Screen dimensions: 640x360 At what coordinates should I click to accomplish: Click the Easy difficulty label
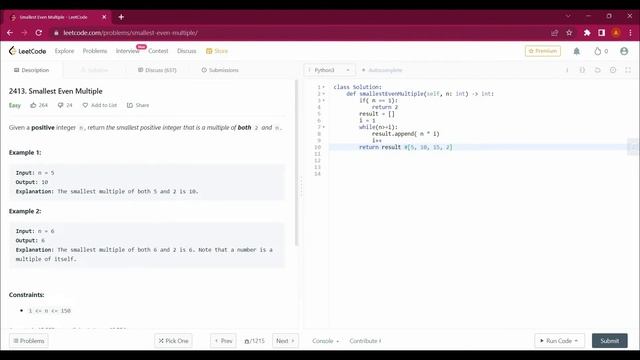click(15, 105)
